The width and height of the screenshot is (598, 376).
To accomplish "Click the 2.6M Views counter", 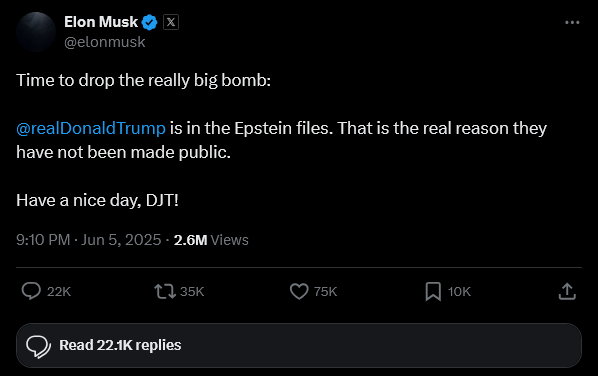I will coord(211,240).
